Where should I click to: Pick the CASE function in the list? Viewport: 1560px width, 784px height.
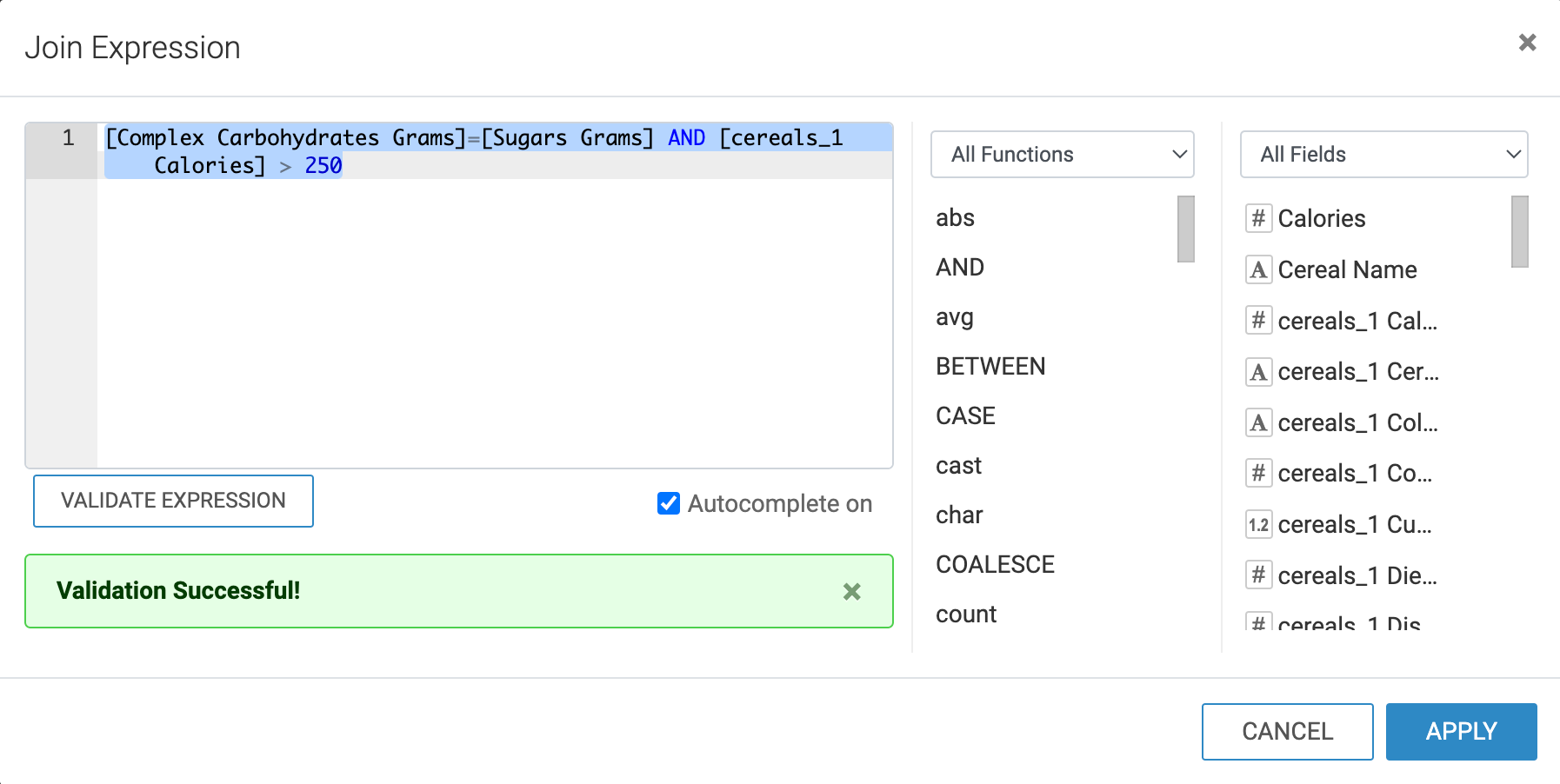coord(965,415)
